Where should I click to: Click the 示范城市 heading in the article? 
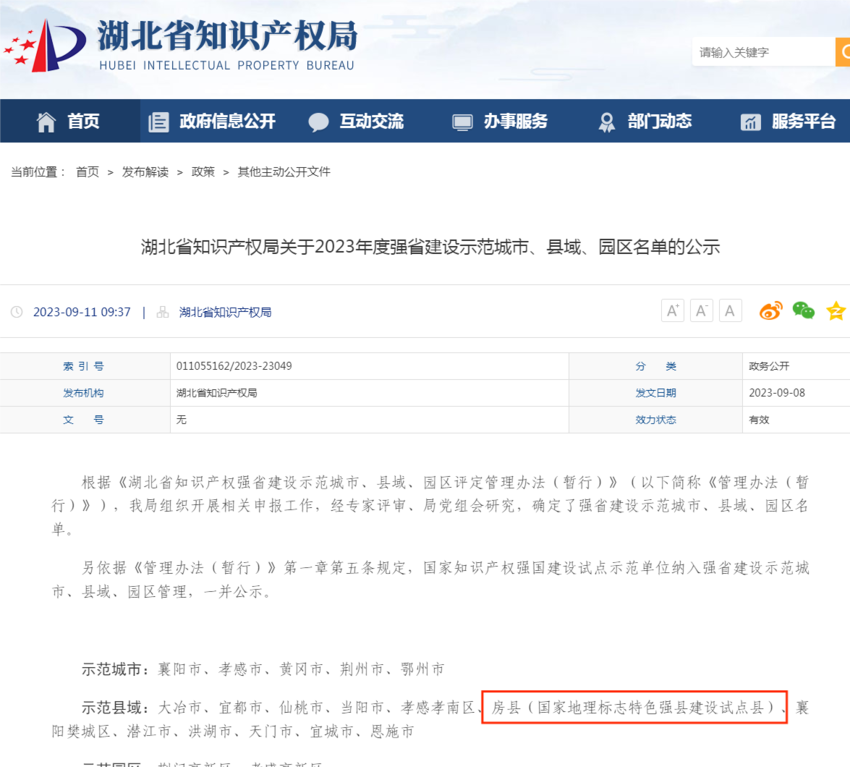pos(115,669)
